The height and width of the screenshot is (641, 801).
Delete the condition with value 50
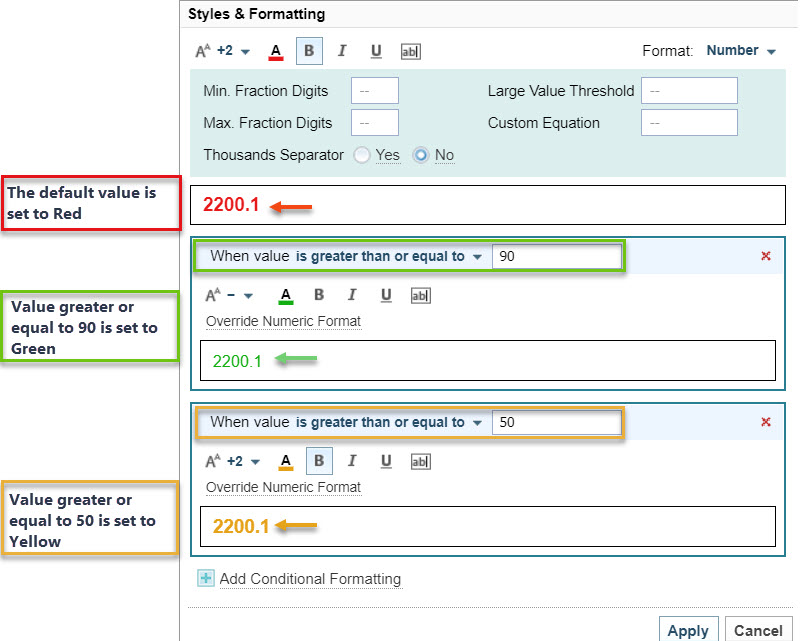pos(766,422)
